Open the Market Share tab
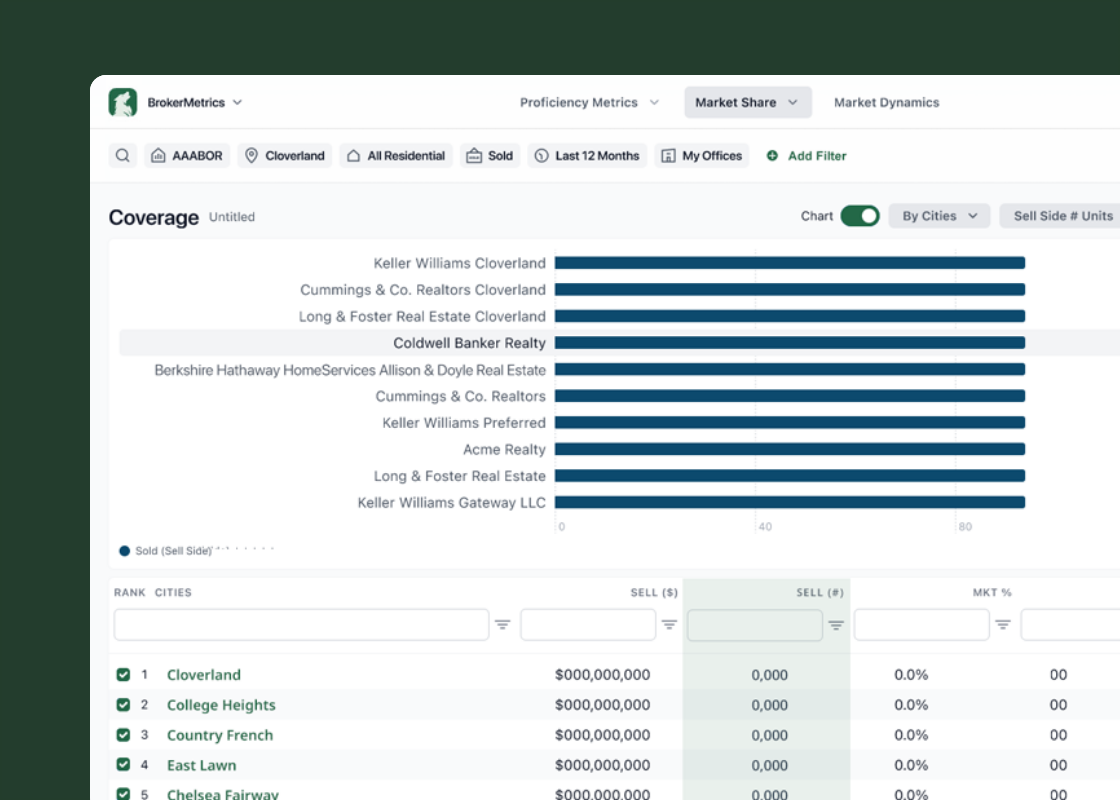1120x800 pixels. (748, 102)
